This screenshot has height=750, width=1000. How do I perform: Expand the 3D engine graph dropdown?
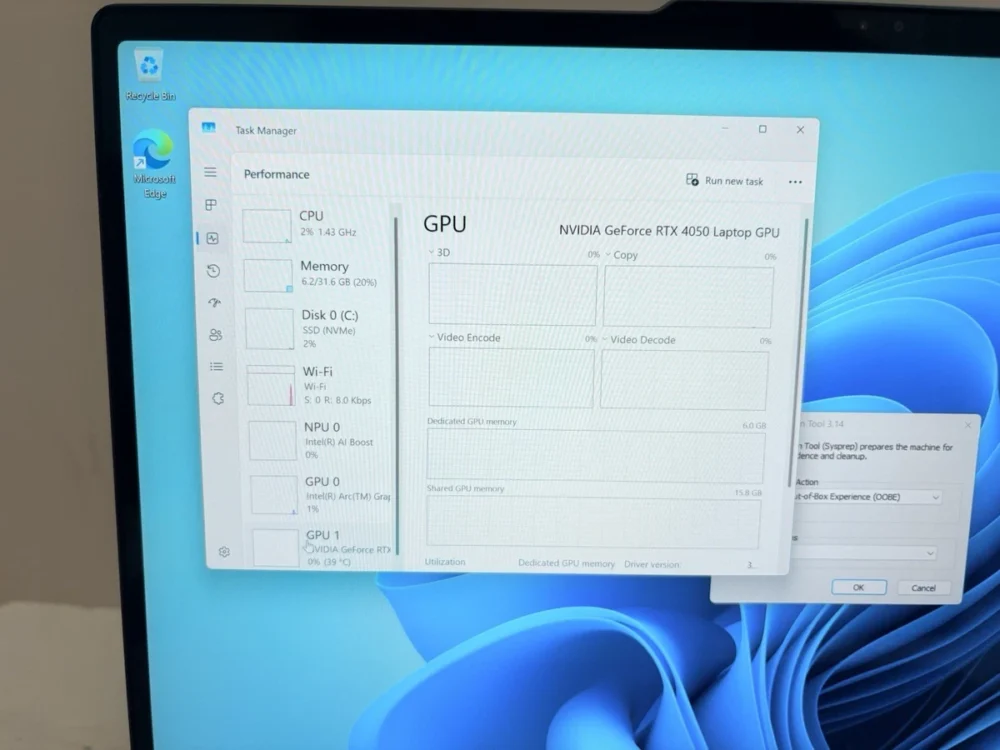(432, 252)
